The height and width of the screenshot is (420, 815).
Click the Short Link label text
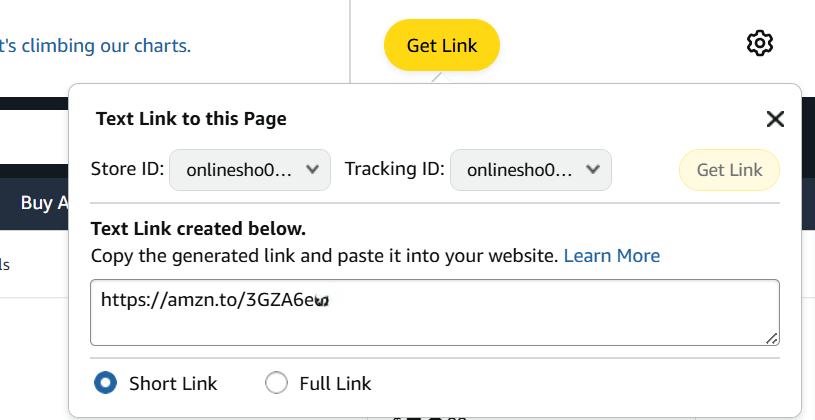[x=173, y=384]
